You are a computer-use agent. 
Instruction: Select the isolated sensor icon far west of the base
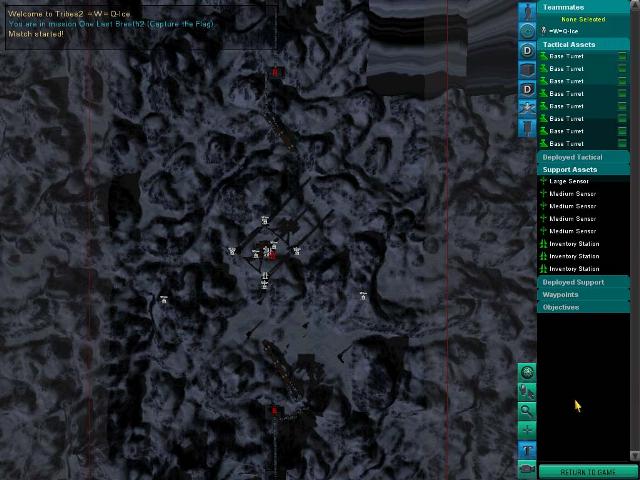164,299
